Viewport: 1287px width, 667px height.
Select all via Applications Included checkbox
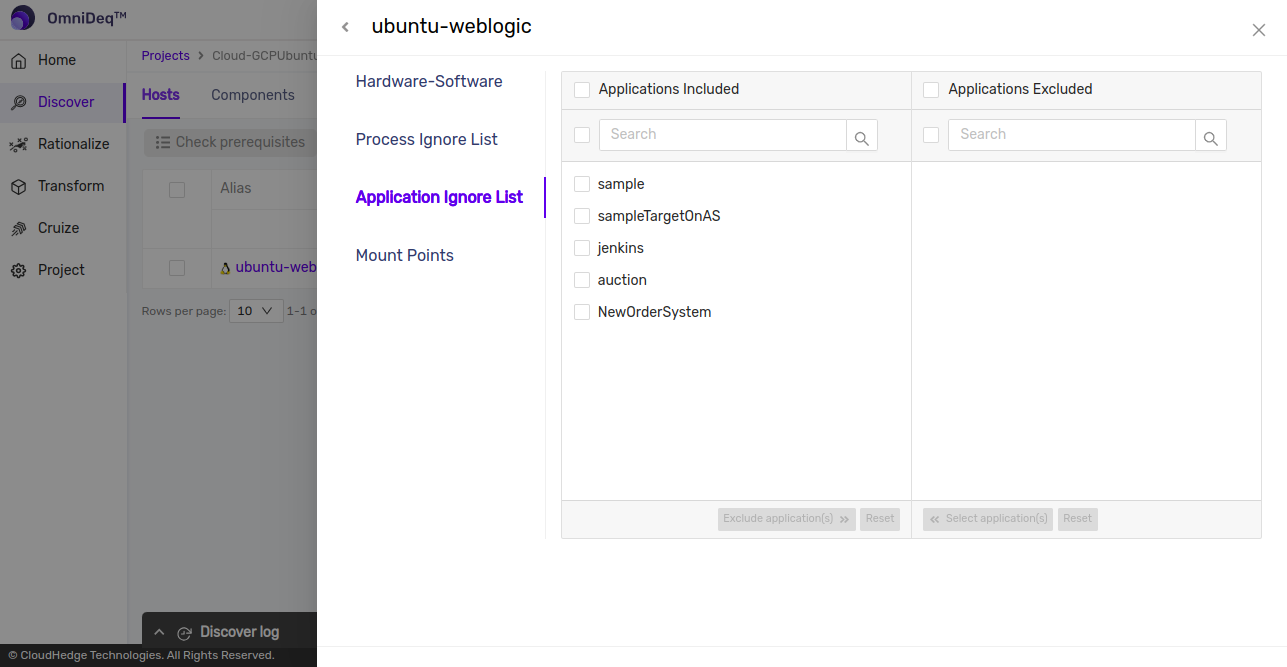[582, 90]
